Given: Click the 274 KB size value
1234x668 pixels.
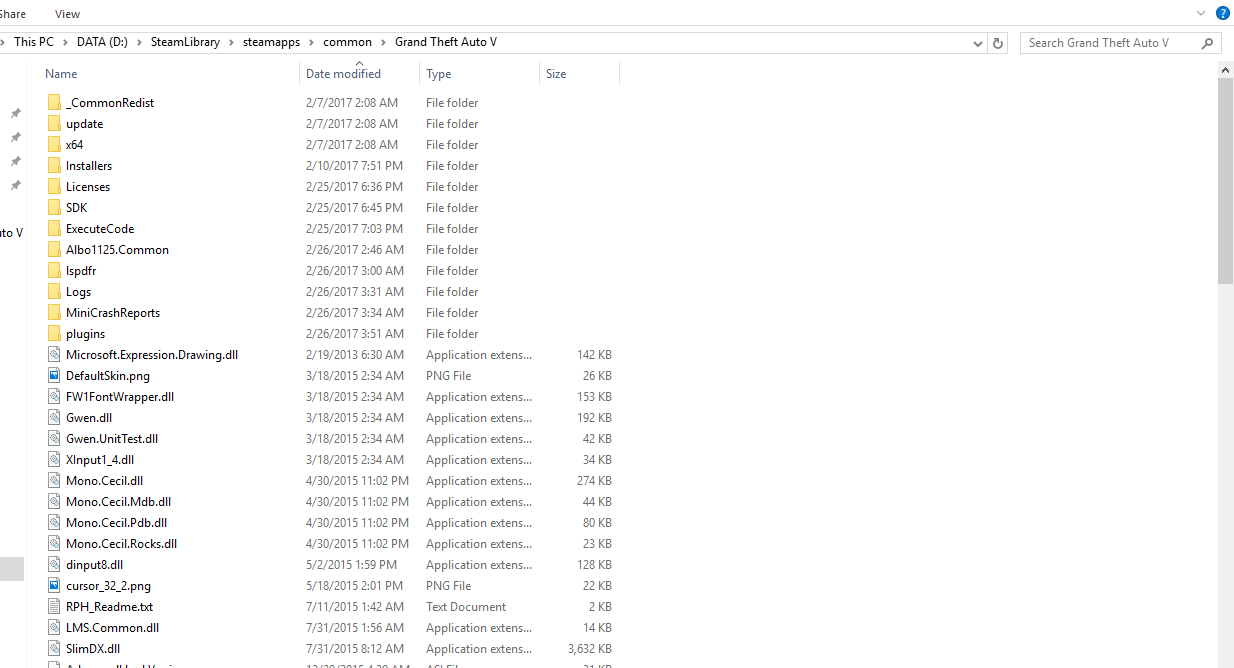Looking at the screenshot, I should pyautogui.click(x=595, y=480).
